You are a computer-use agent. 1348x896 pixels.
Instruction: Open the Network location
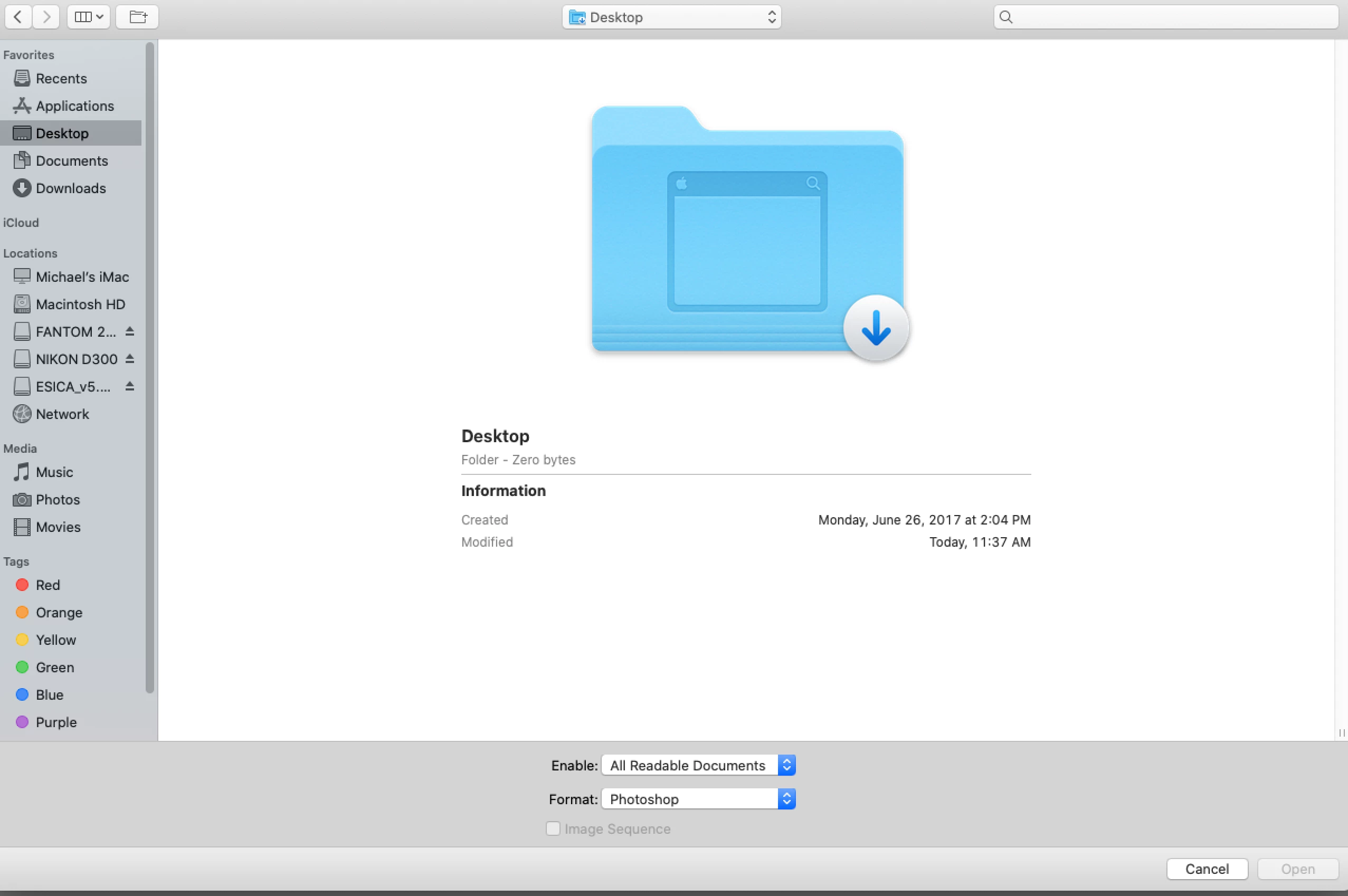62,414
